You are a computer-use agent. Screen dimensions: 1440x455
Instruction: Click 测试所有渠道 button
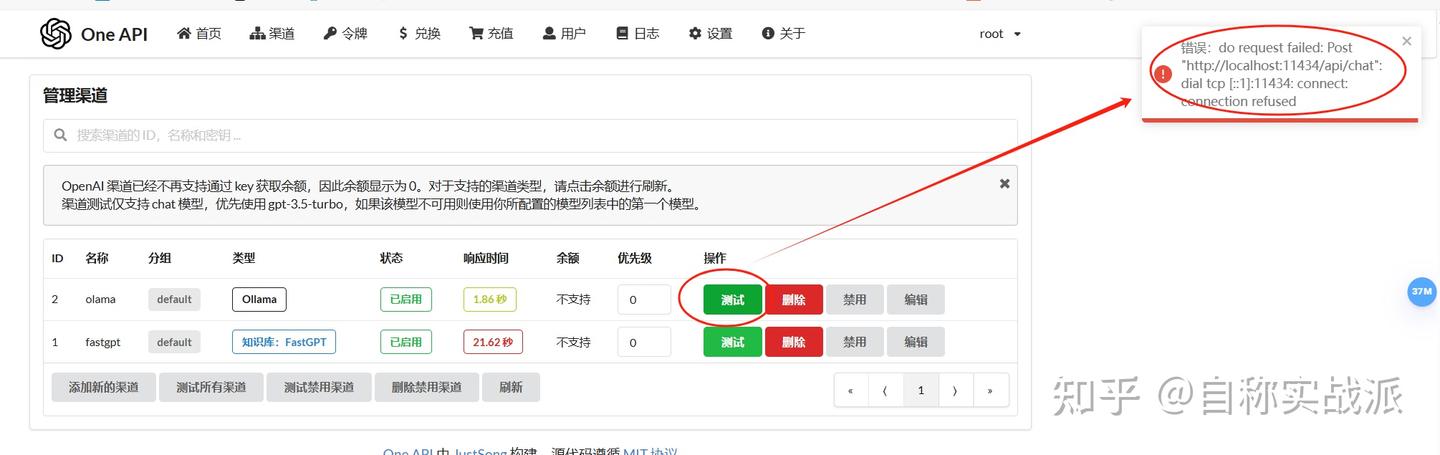[211, 387]
